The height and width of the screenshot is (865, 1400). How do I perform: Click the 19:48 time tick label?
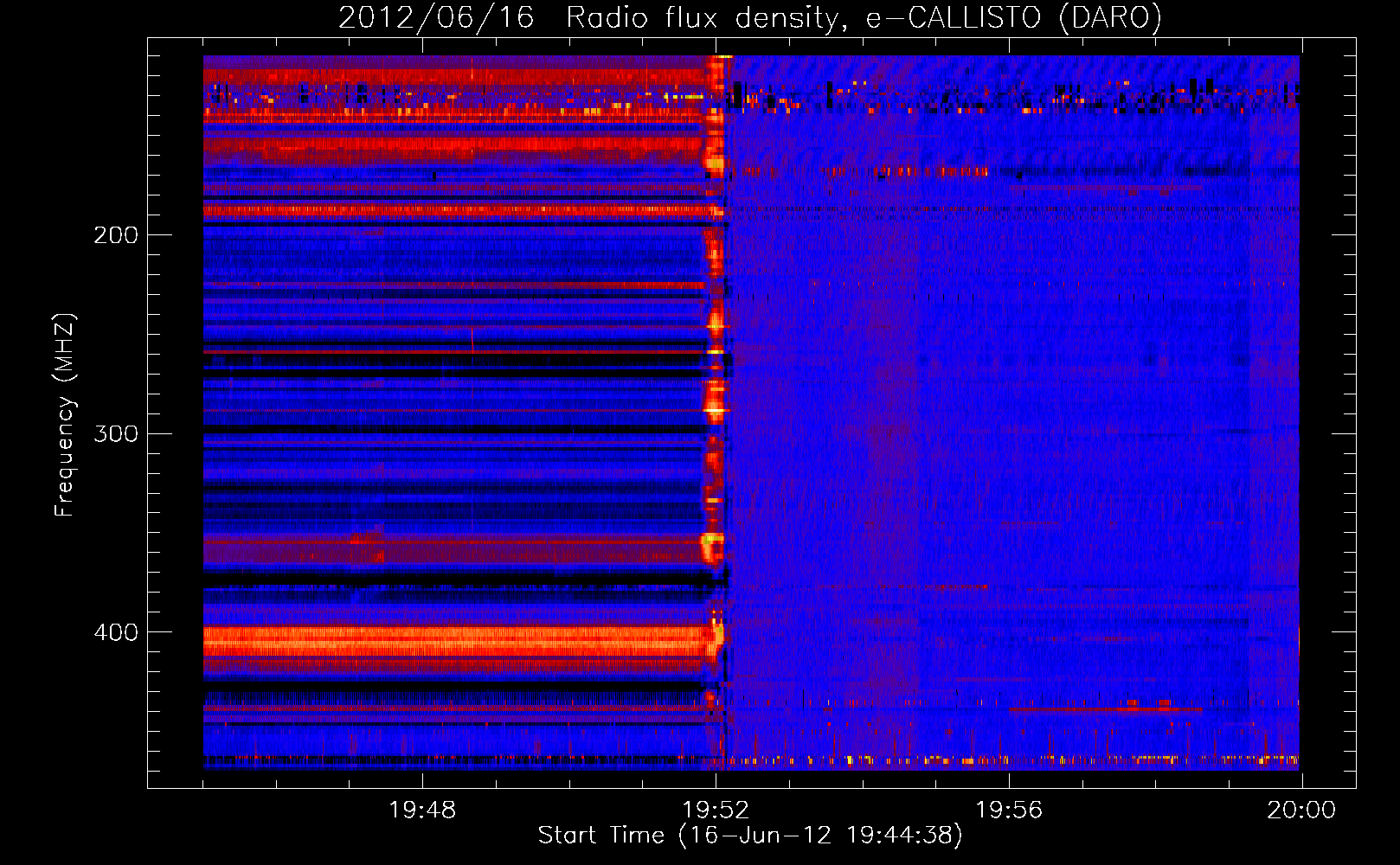(x=422, y=811)
